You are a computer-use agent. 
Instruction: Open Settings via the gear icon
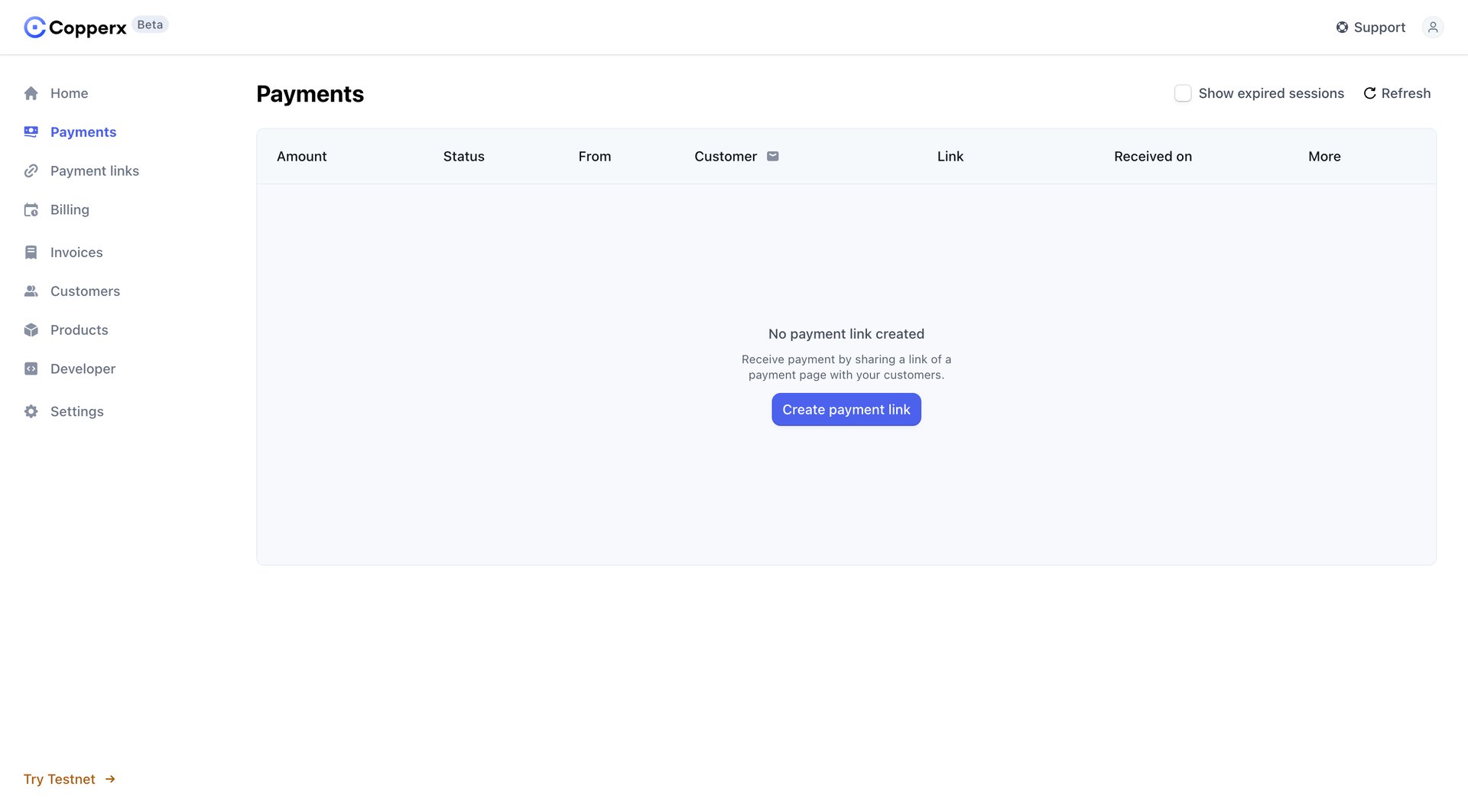point(31,411)
